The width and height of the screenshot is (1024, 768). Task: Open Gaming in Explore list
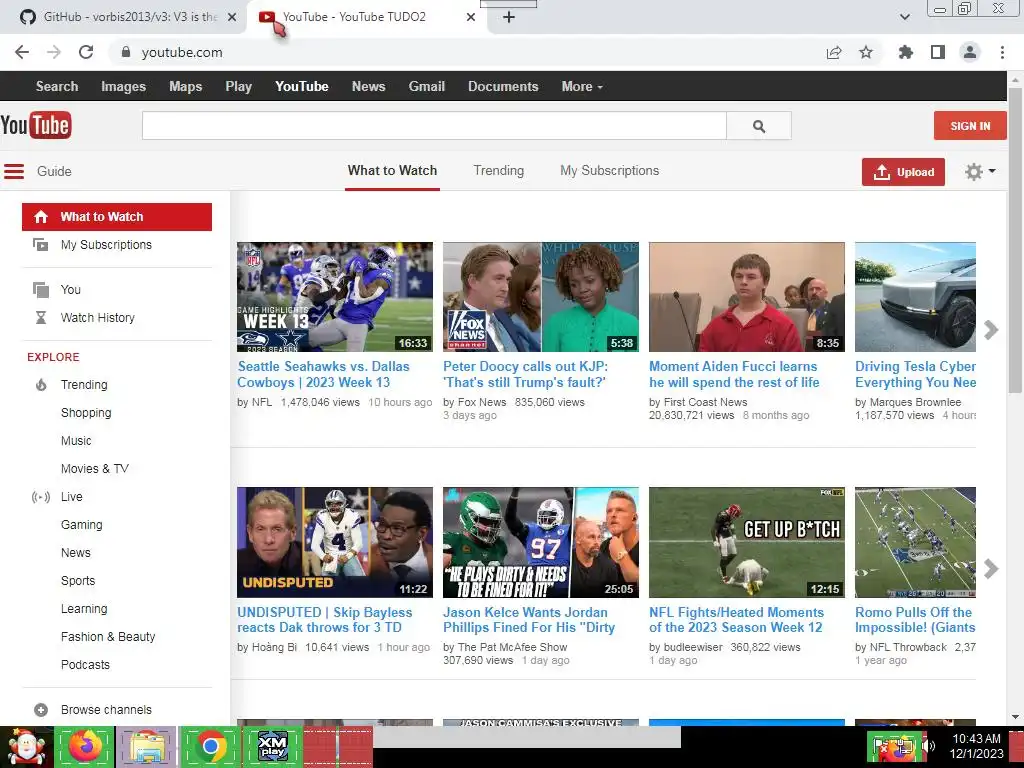[81, 525]
